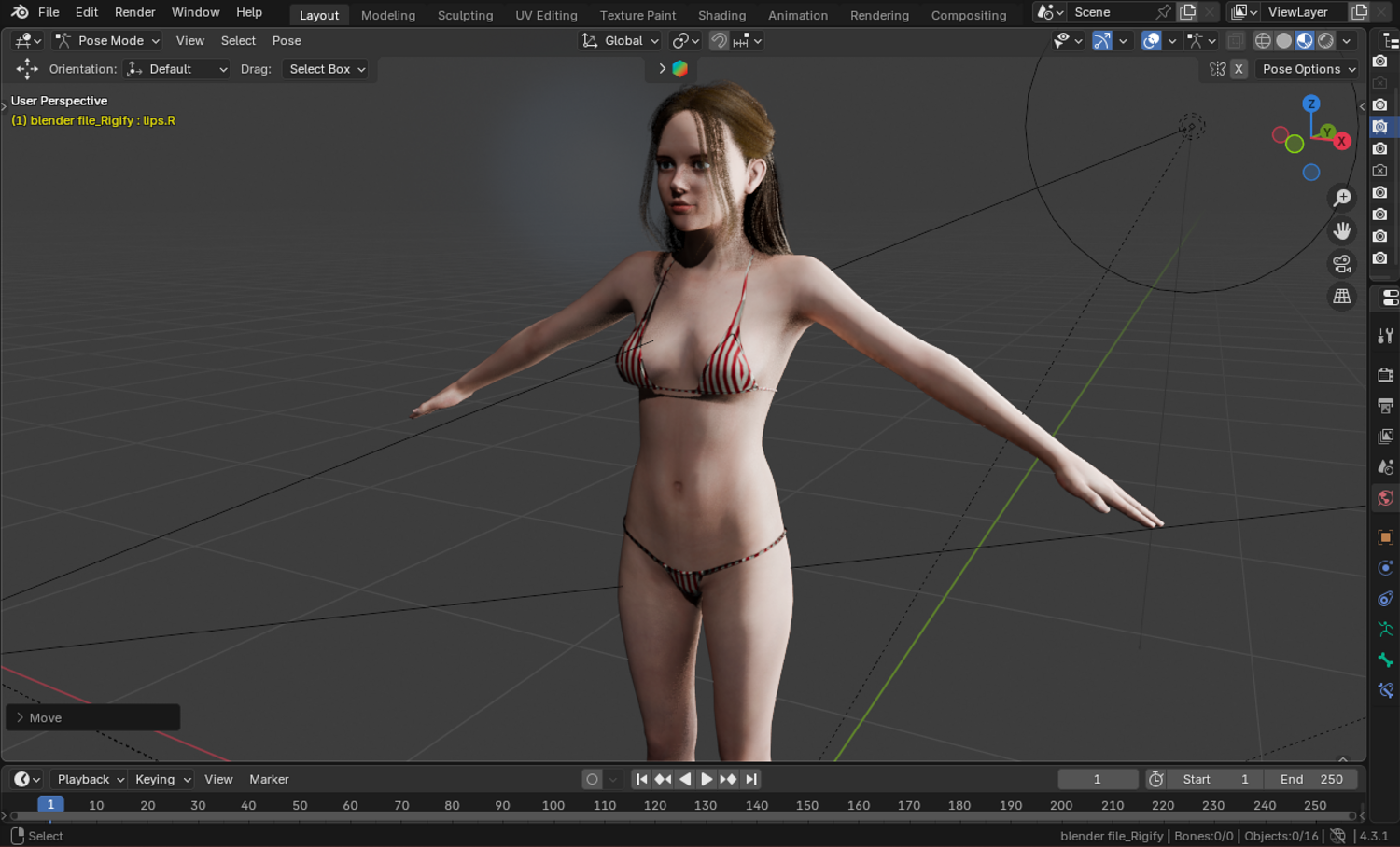
Task: Toggle the camera view button
Action: pos(1342,264)
